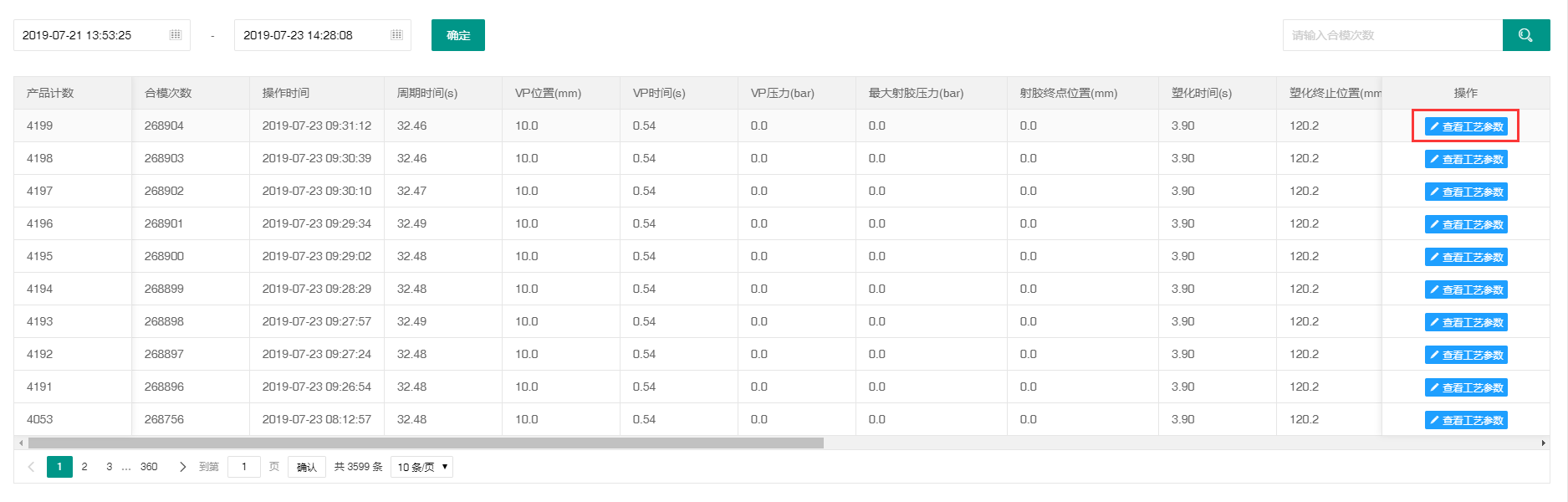Open calendar icon in start date field
The height and width of the screenshot is (502, 1568).
[176, 35]
